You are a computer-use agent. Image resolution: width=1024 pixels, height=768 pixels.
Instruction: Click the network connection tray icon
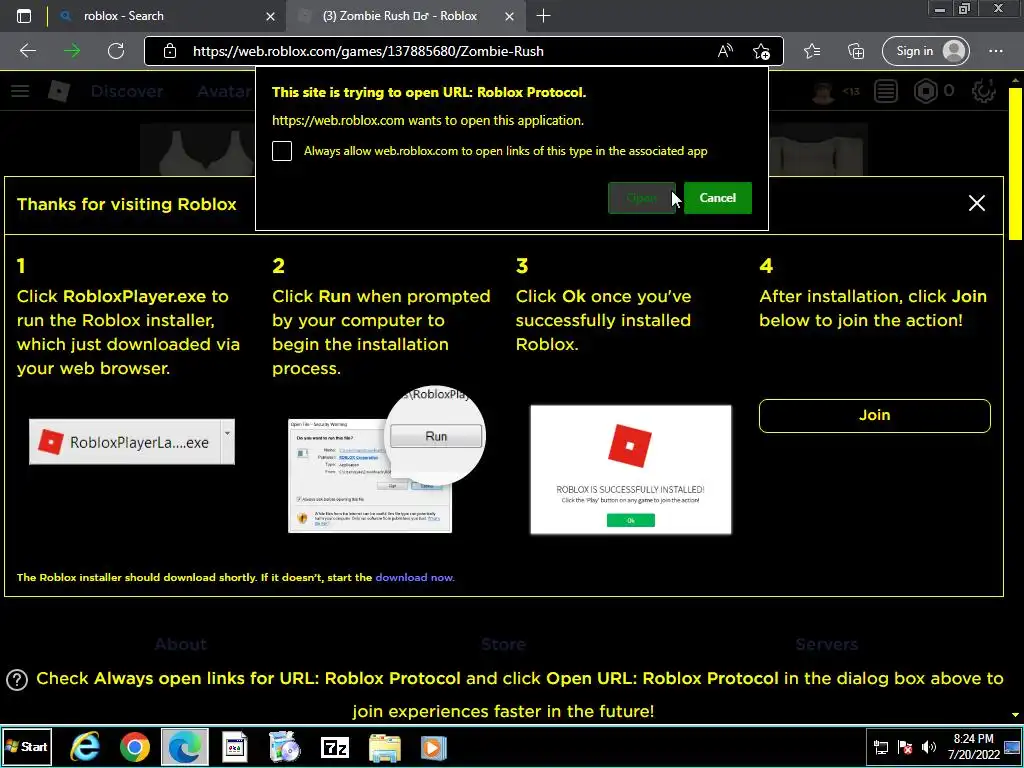[x=880, y=747]
